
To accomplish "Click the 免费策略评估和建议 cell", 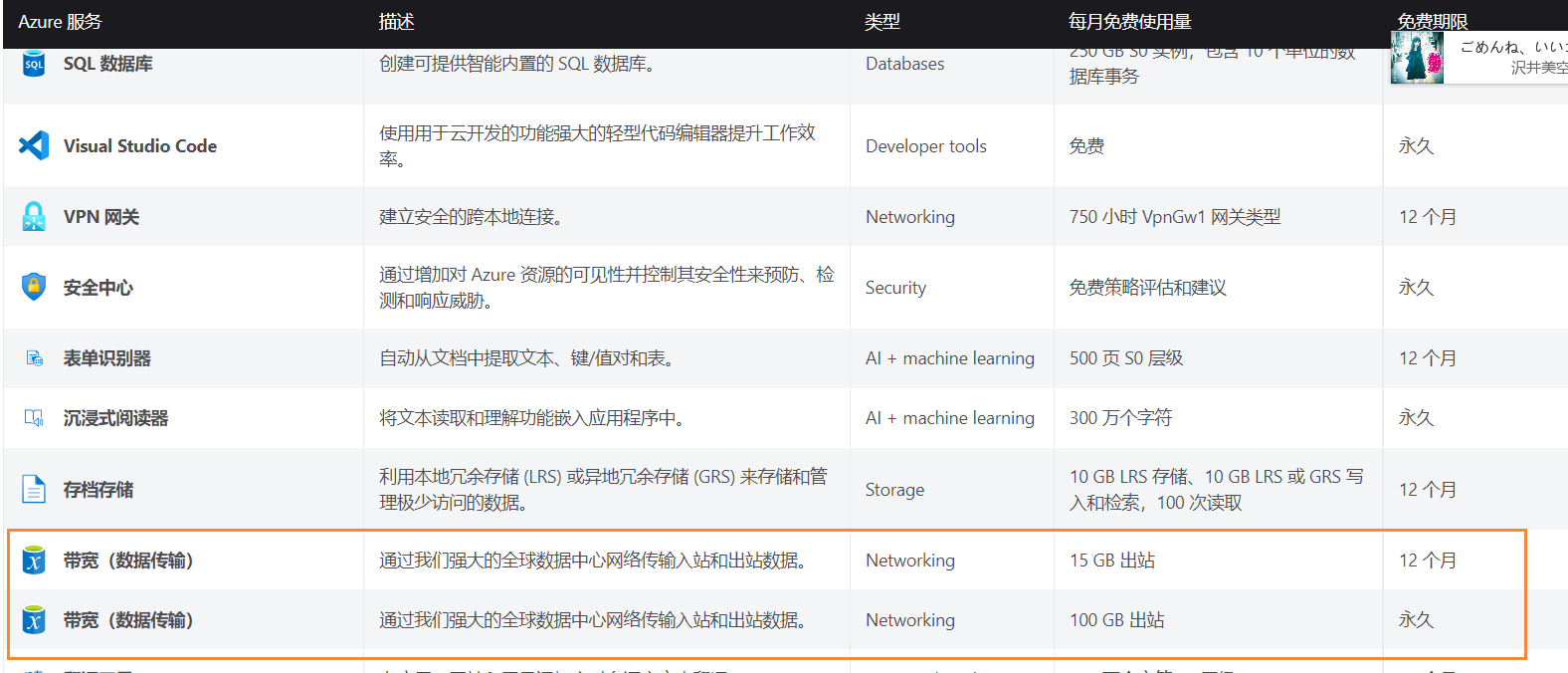I will 1148,288.
